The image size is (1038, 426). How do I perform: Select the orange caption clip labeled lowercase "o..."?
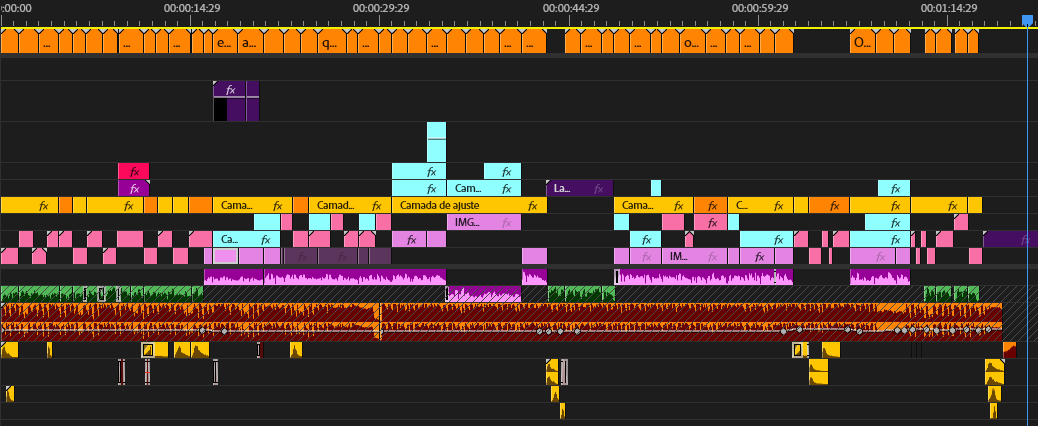tap(691, 43)
